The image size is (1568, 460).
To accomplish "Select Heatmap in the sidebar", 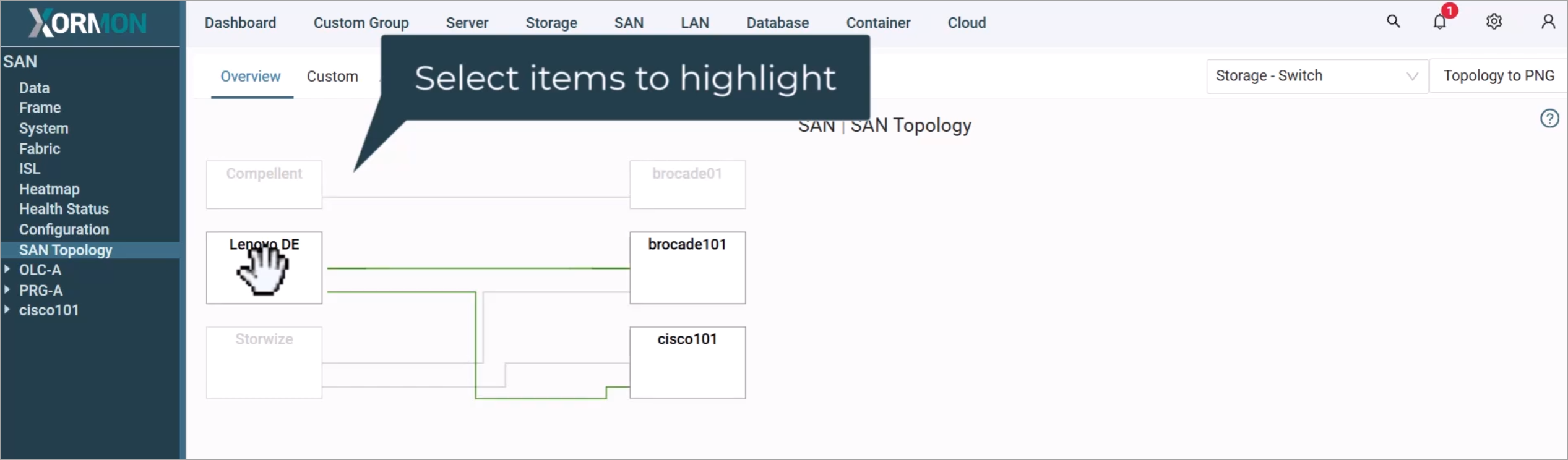I will pos(49,189).
